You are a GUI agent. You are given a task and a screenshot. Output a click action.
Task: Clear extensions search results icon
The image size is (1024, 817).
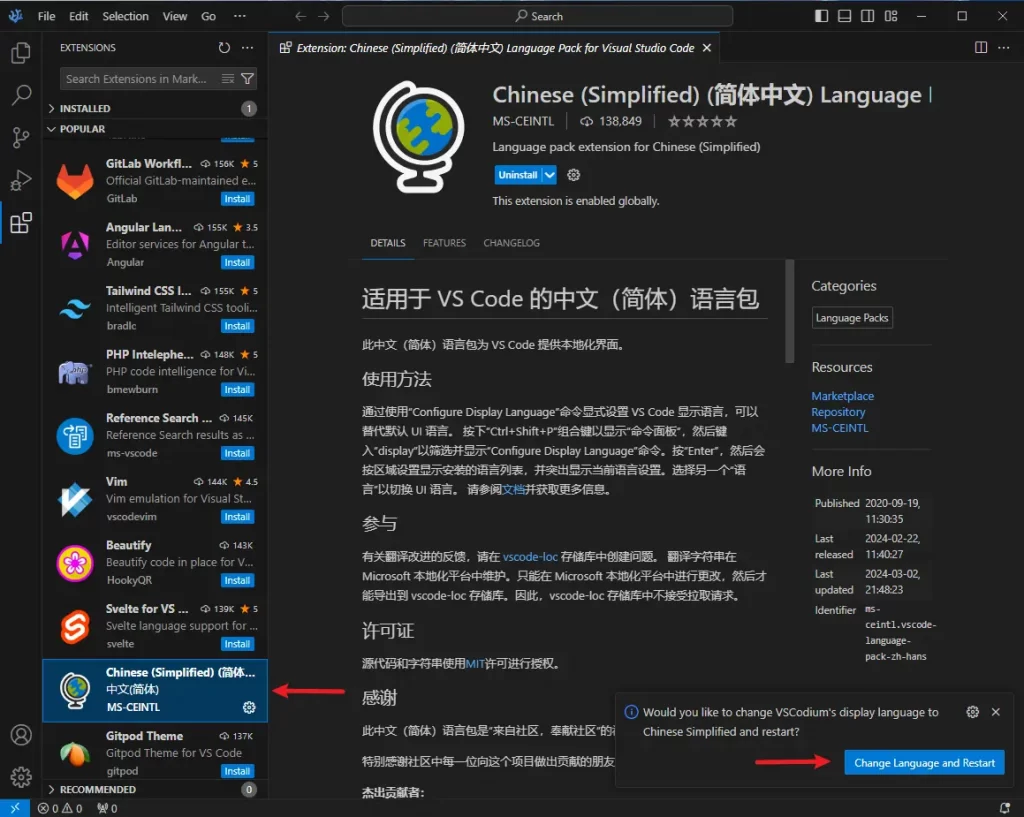click(x=227, y=79)
